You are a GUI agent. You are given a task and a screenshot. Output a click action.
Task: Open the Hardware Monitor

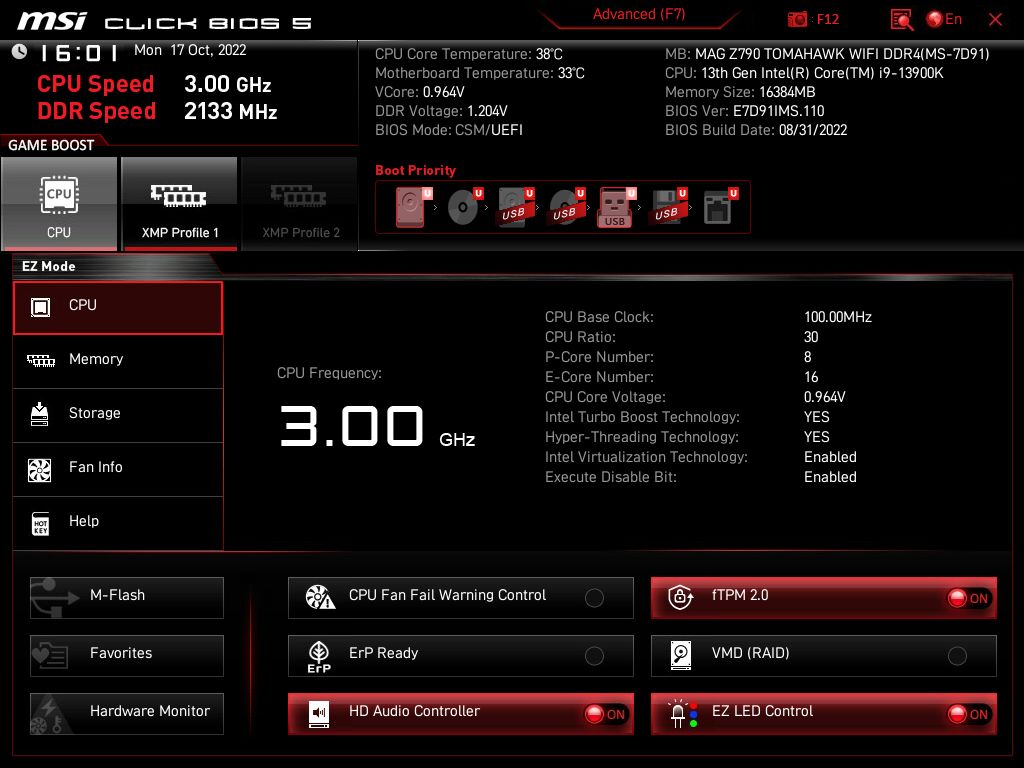click(x=127, y=714)
